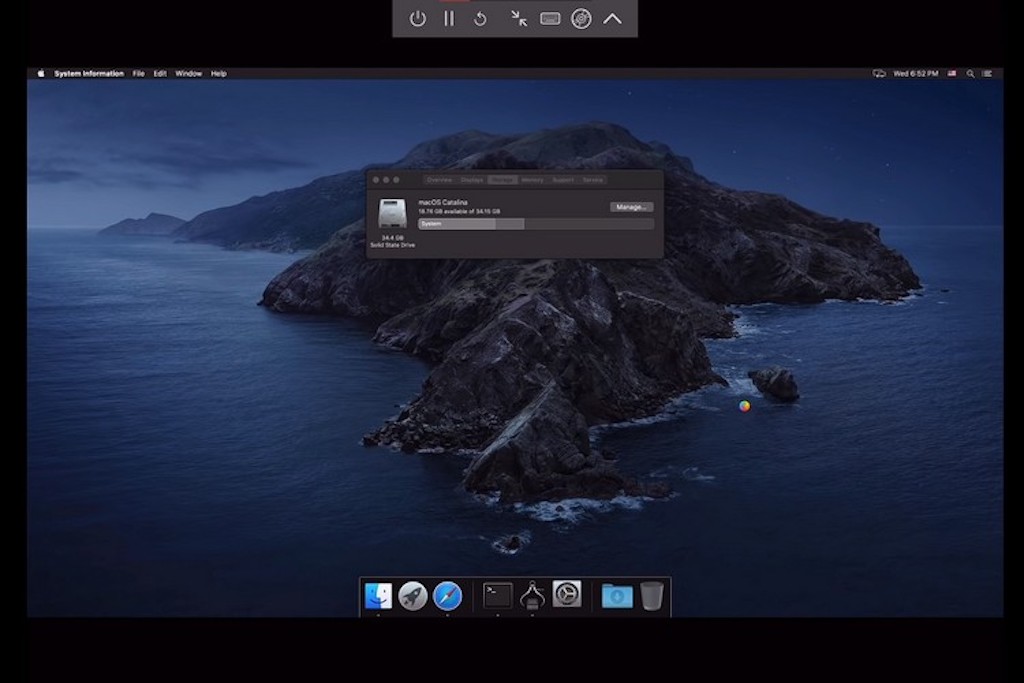Open the Power button on the VM toolbar

pos(418,18)
